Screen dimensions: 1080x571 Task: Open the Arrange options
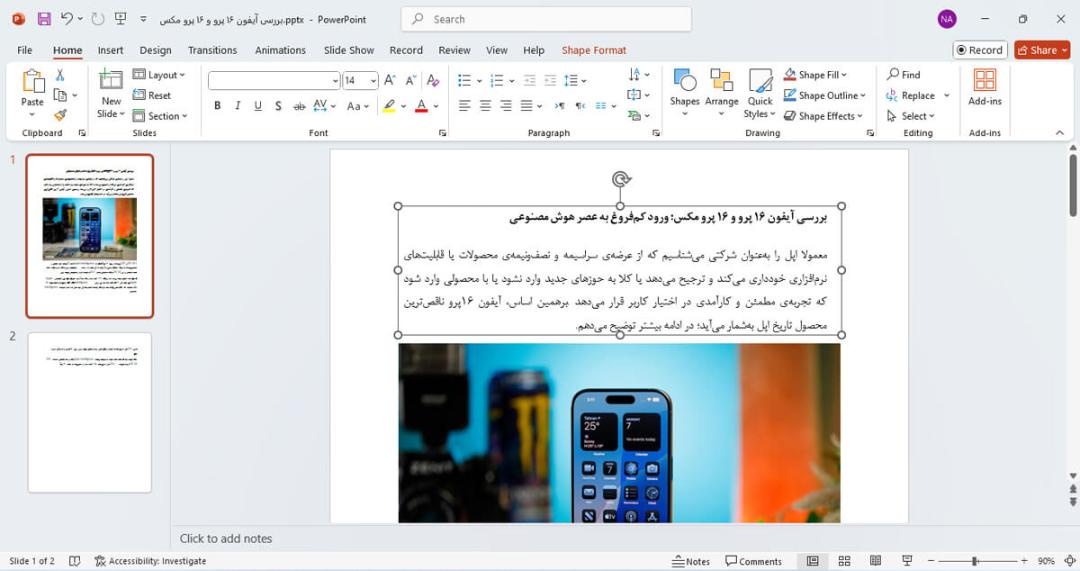[721, 92]
